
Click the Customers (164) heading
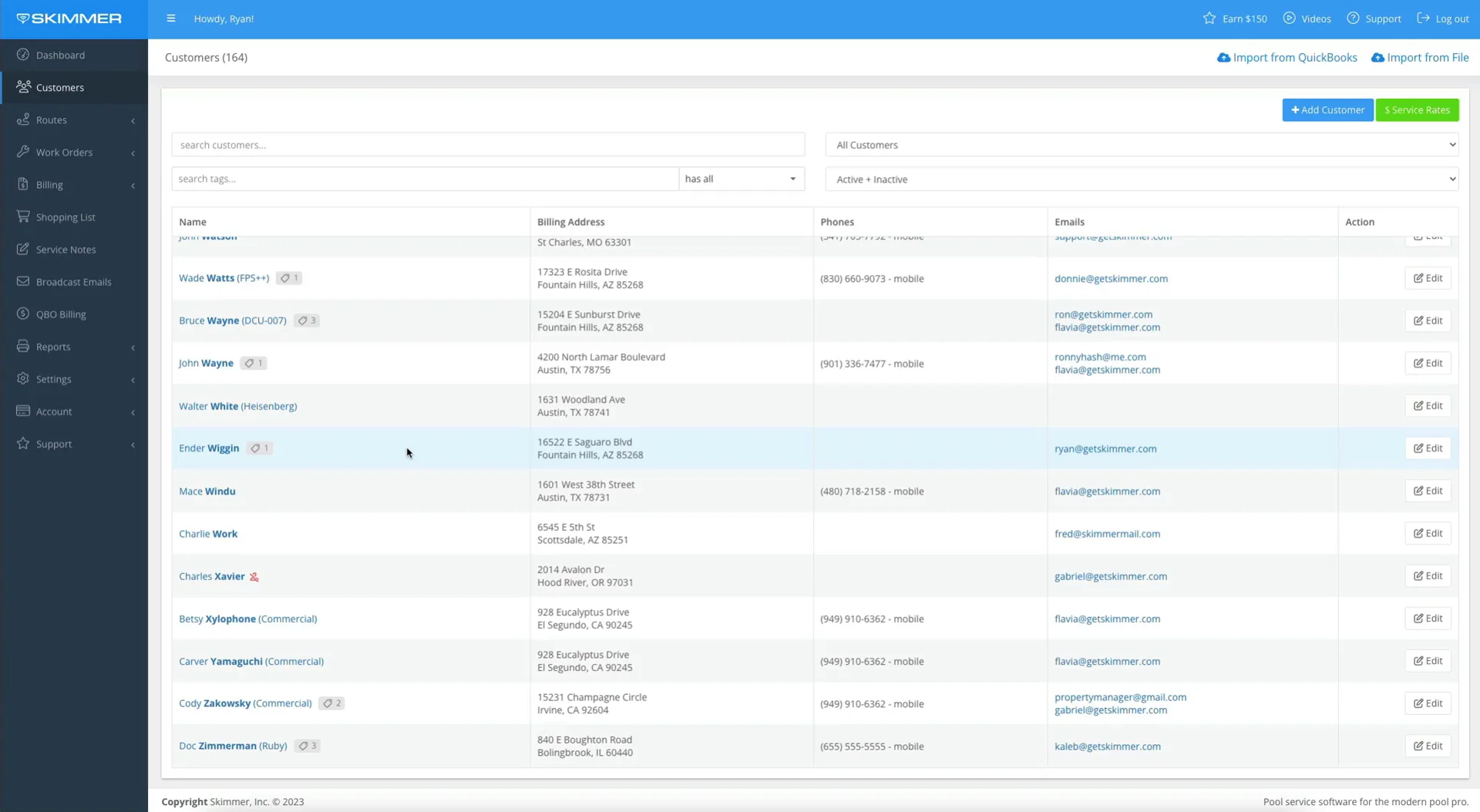pos(206,58)
